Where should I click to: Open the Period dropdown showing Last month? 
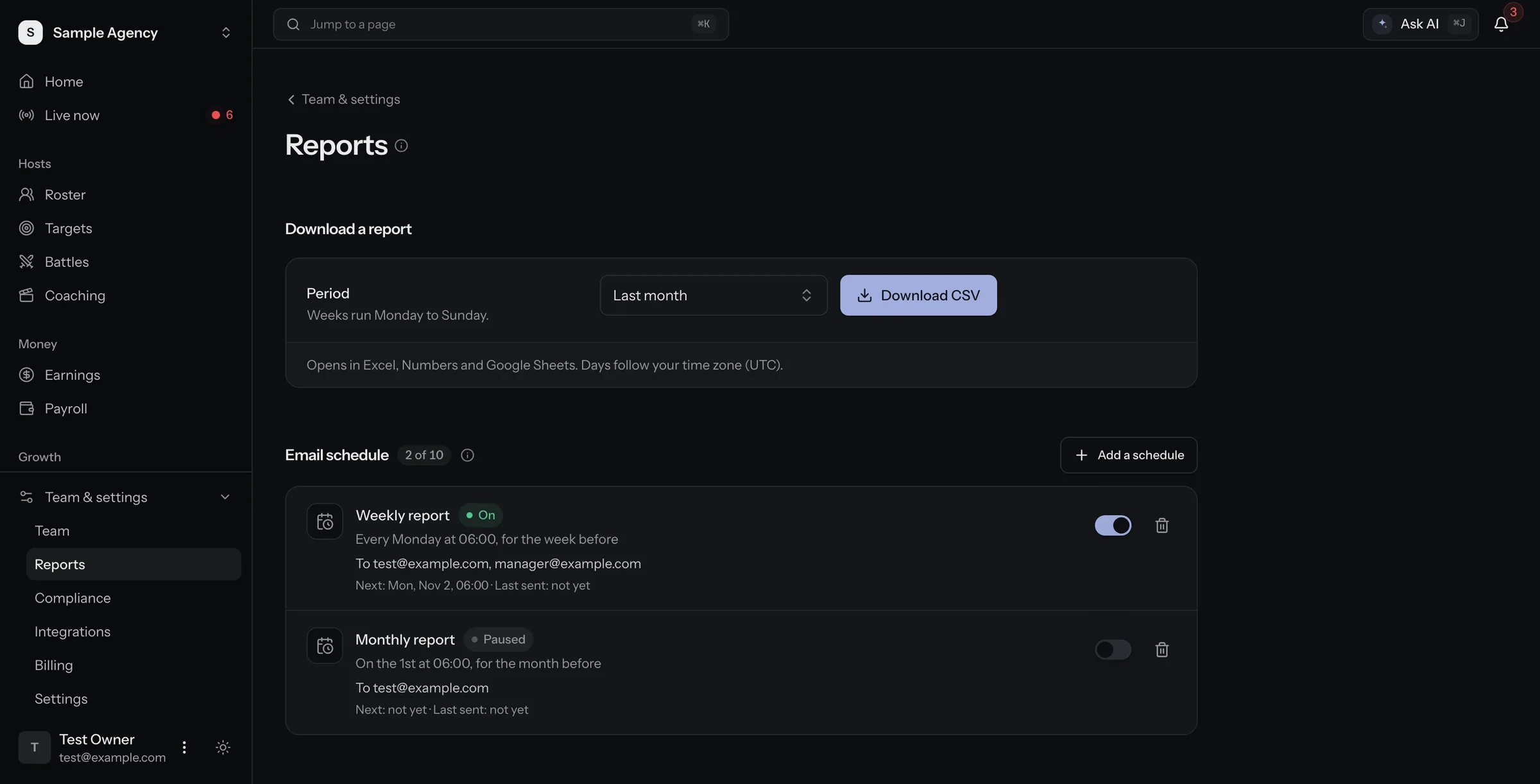(x=714, y=295)
